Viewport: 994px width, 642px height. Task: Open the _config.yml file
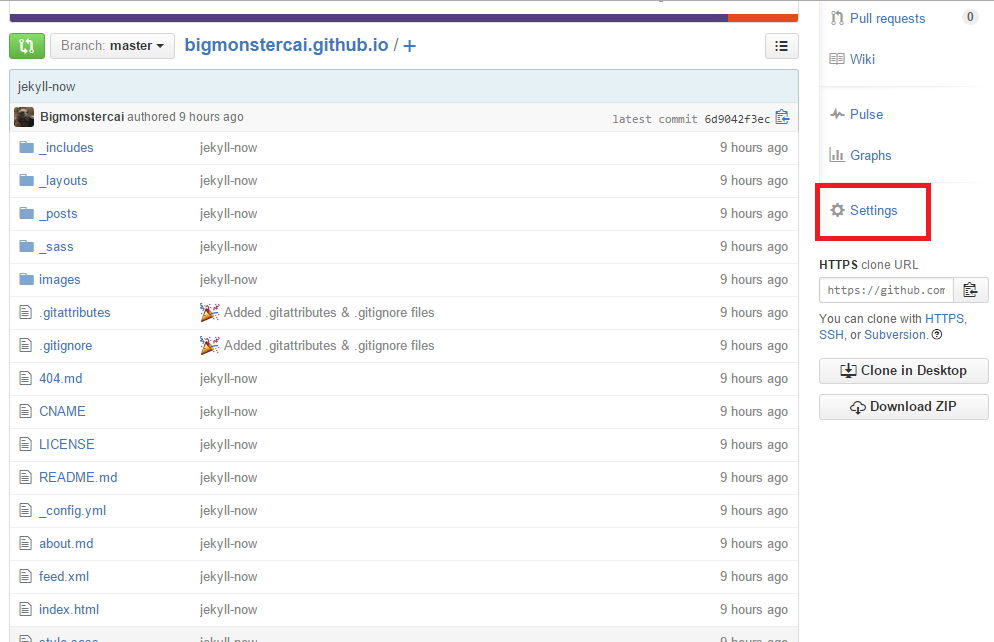72,510
